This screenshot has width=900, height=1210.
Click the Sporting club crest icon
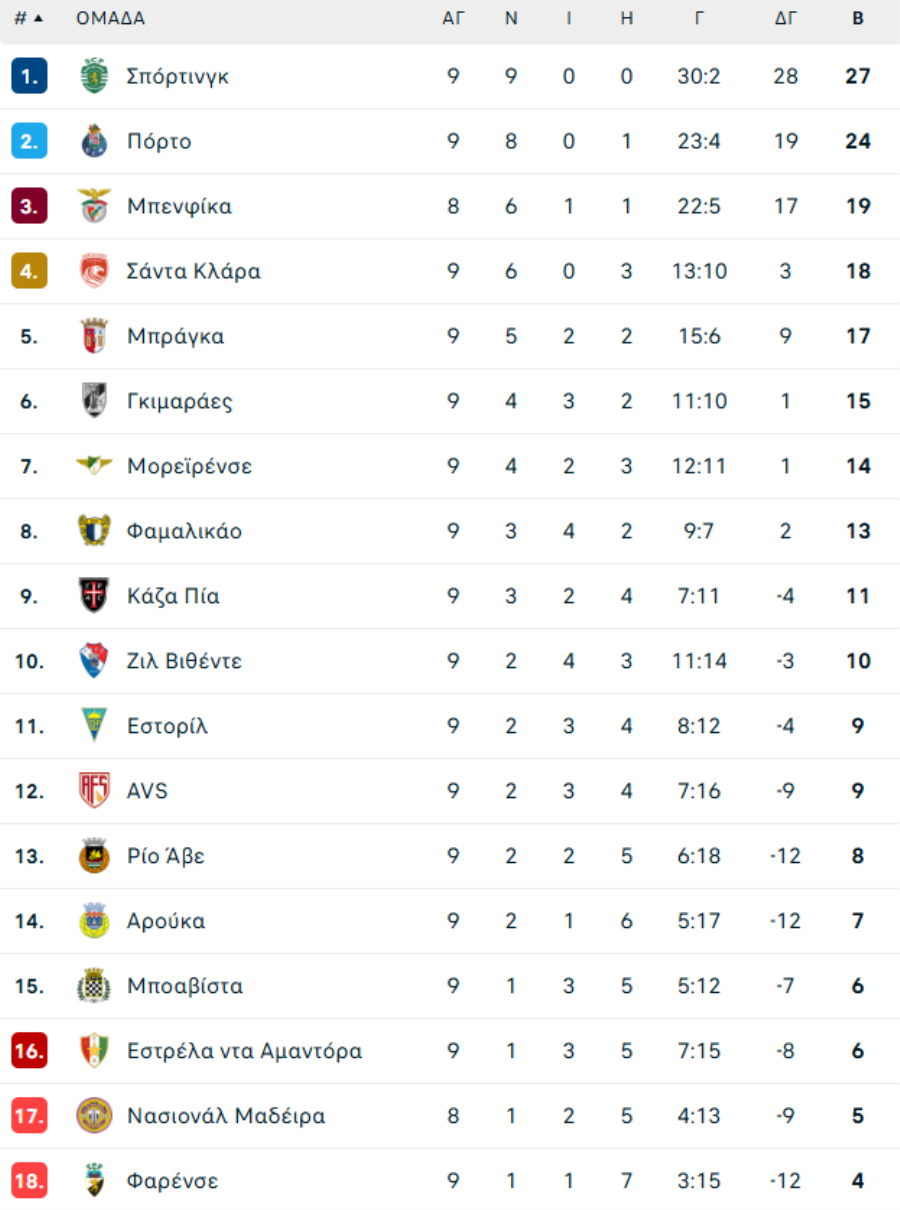pos(94,76)
